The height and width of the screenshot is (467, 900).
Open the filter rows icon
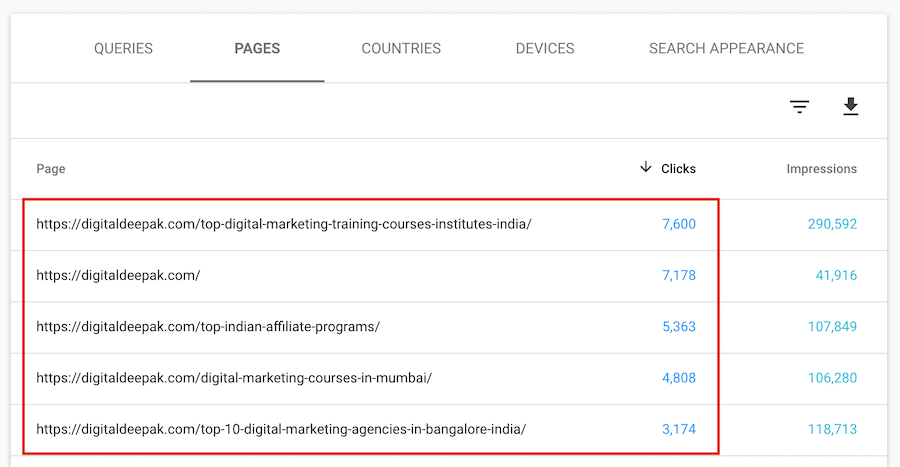point(799,107)
